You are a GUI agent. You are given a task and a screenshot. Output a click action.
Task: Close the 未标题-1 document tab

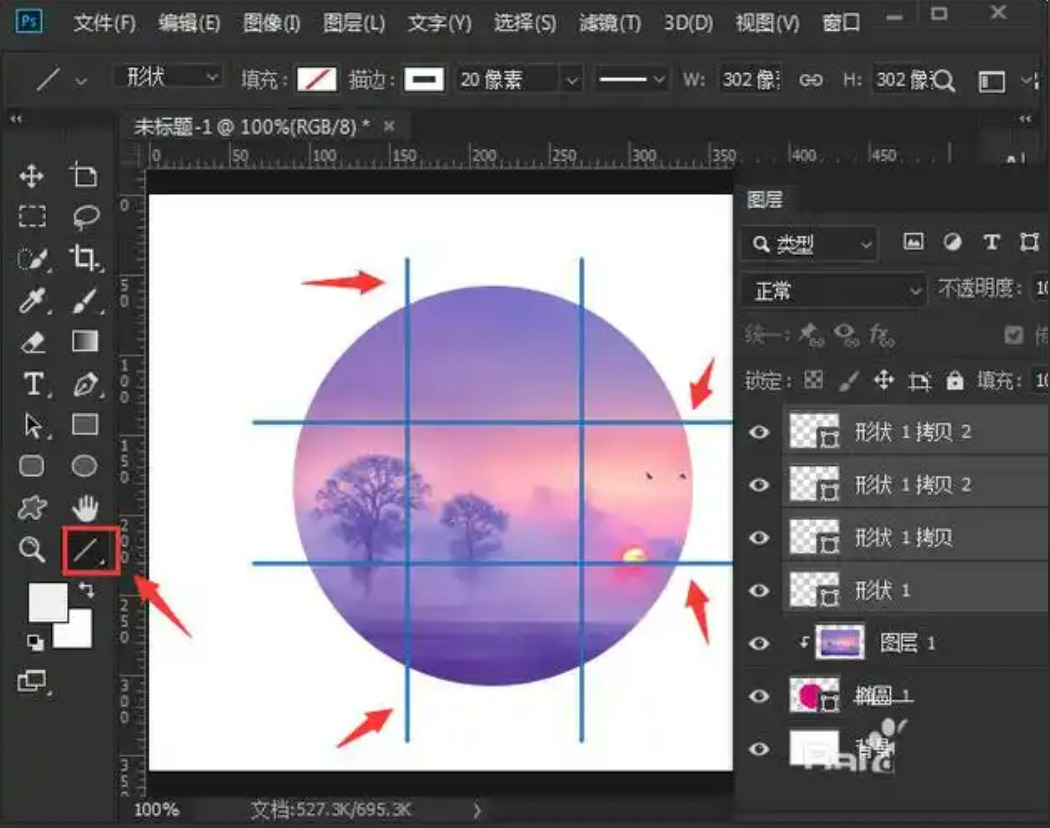pyautogui.click(x=389, y=126)
